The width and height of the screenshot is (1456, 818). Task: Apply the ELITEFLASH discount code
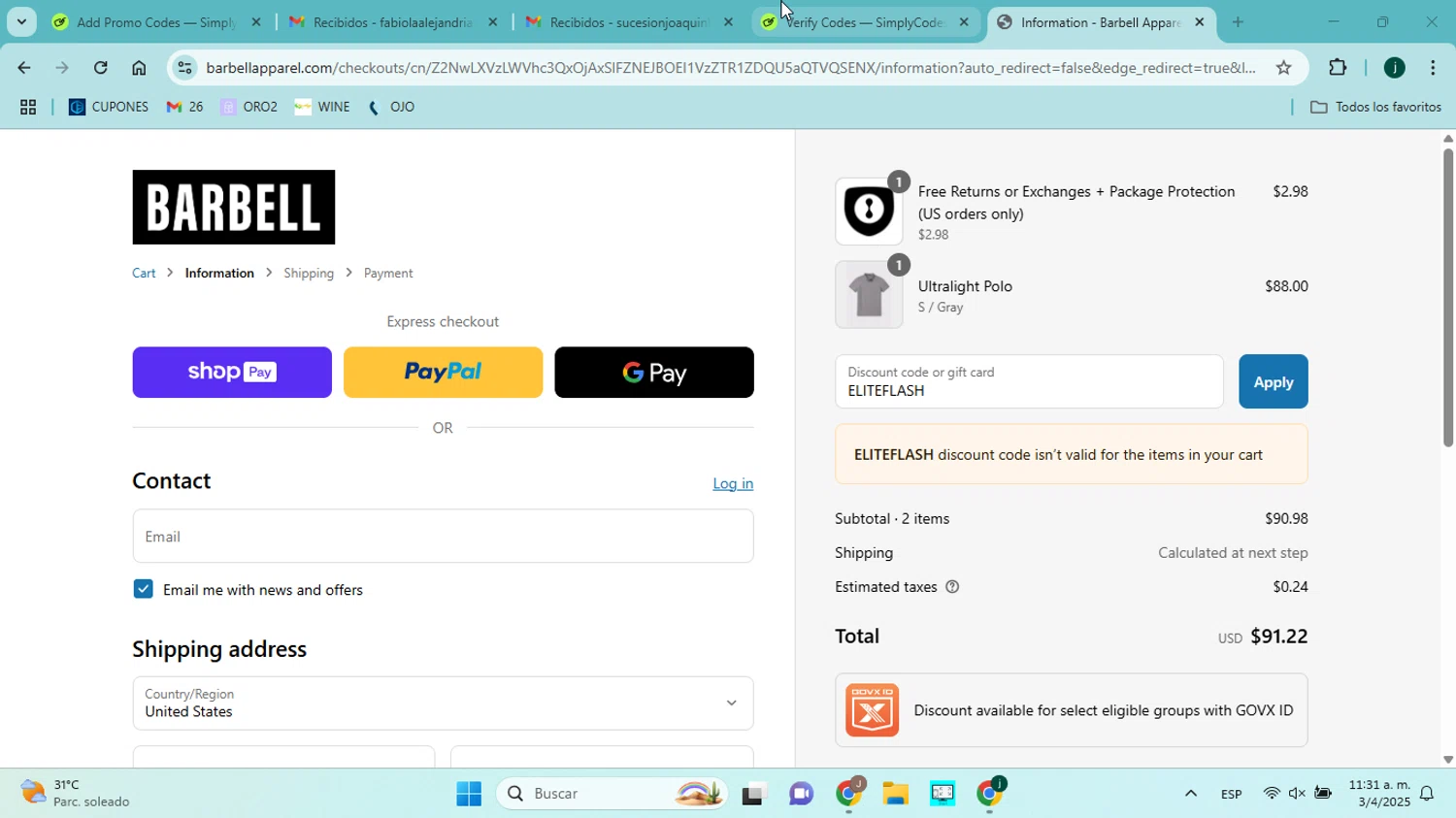point(1273,381)
